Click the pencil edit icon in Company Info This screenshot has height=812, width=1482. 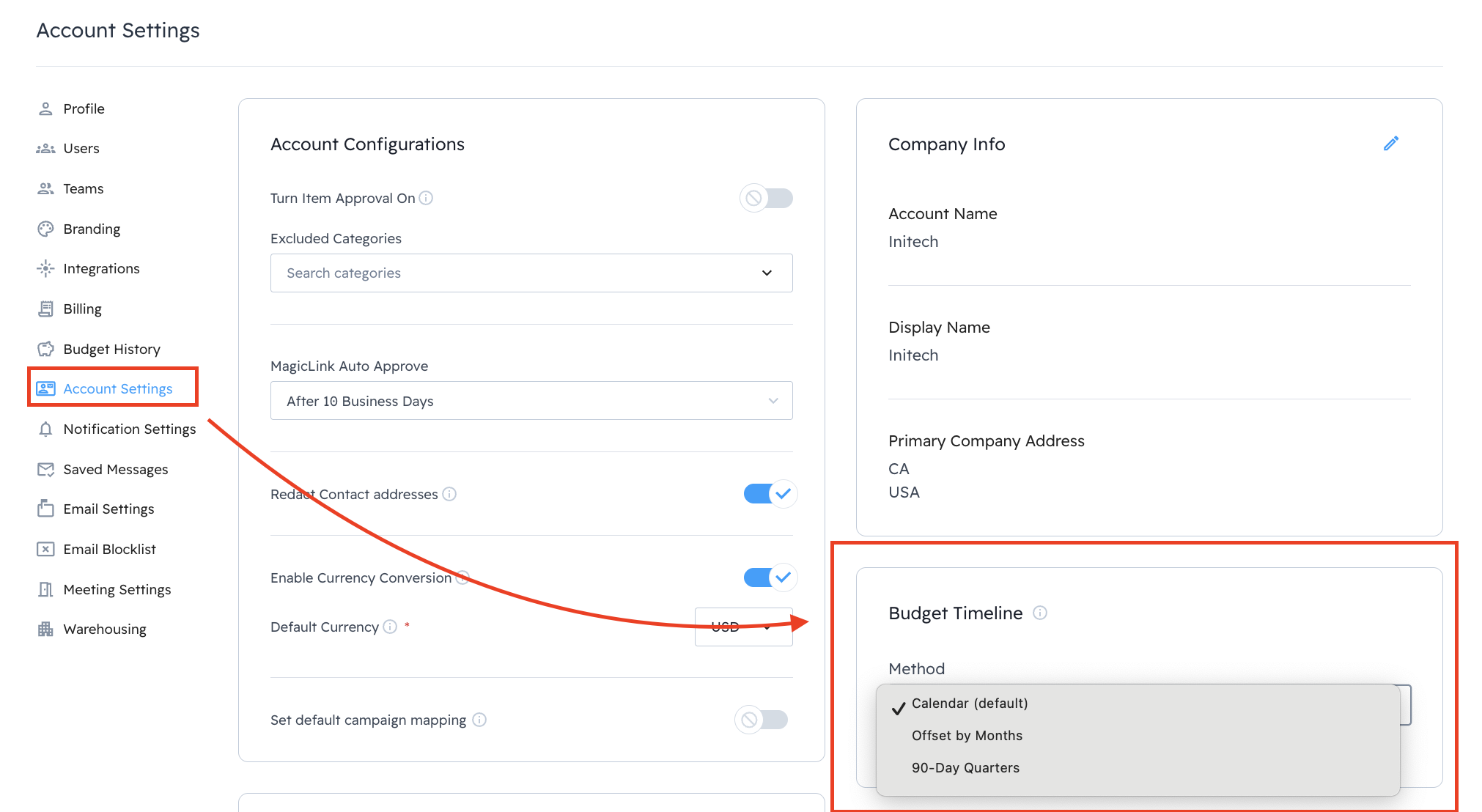pyautogui.click(x=1390, y=144)
